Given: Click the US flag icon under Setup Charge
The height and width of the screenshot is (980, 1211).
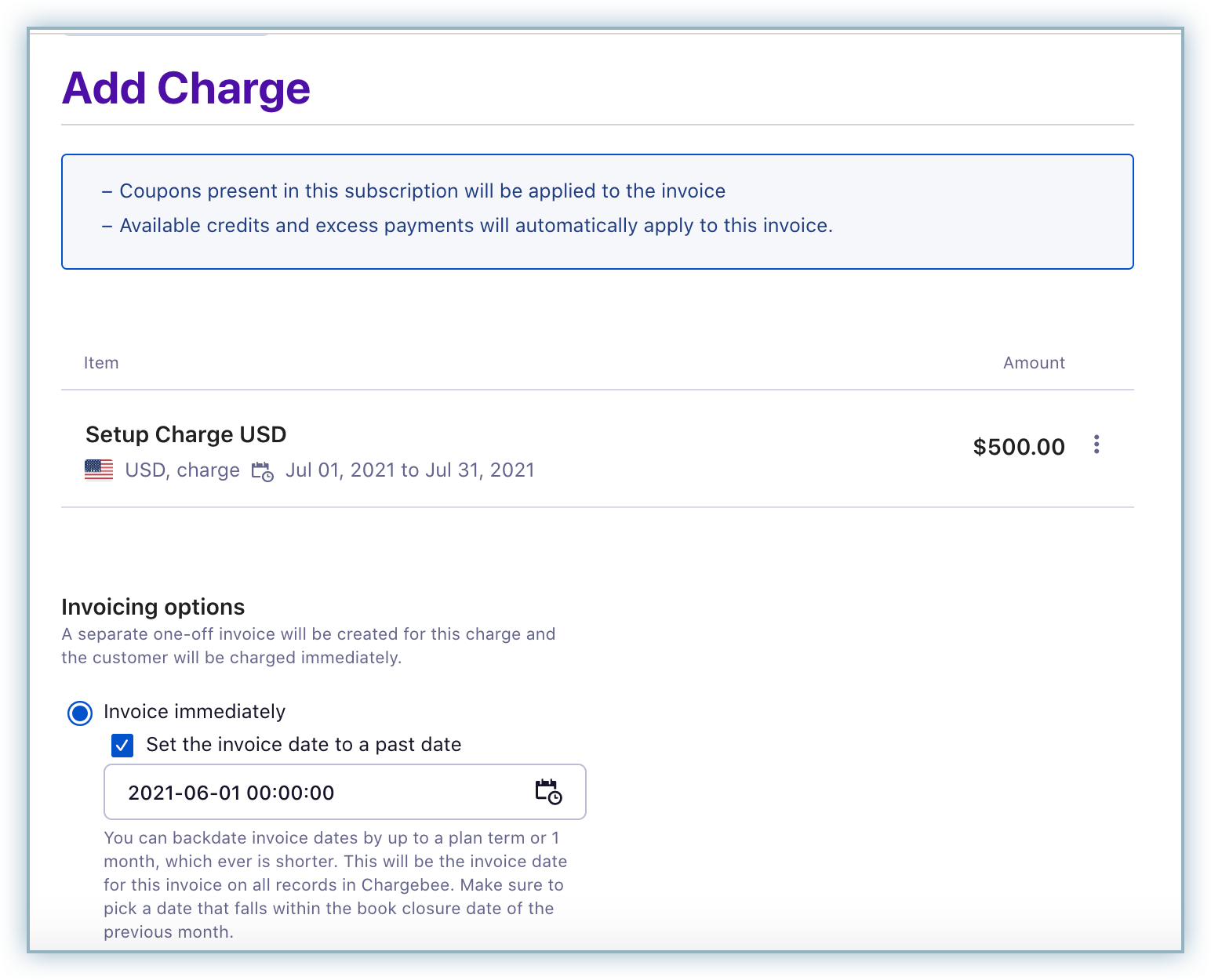Looking at the screenshot, I should pyautogui.click(x=99, y=470).
